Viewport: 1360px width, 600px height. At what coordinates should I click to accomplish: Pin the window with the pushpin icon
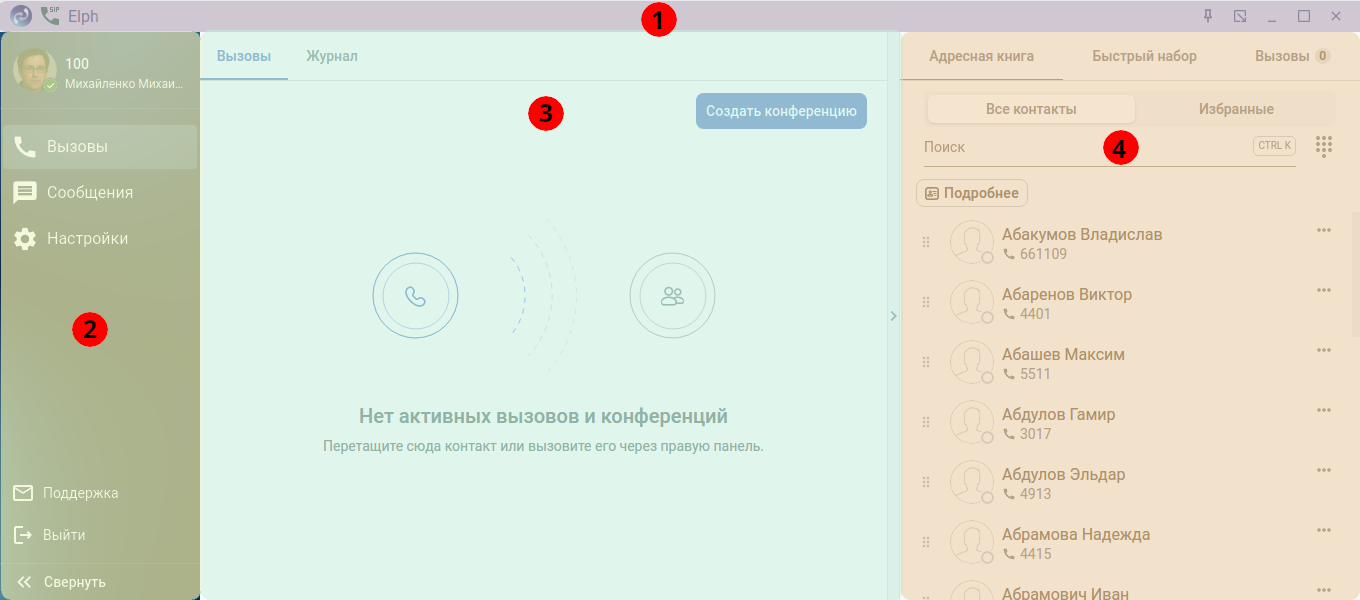[1207, 16]
